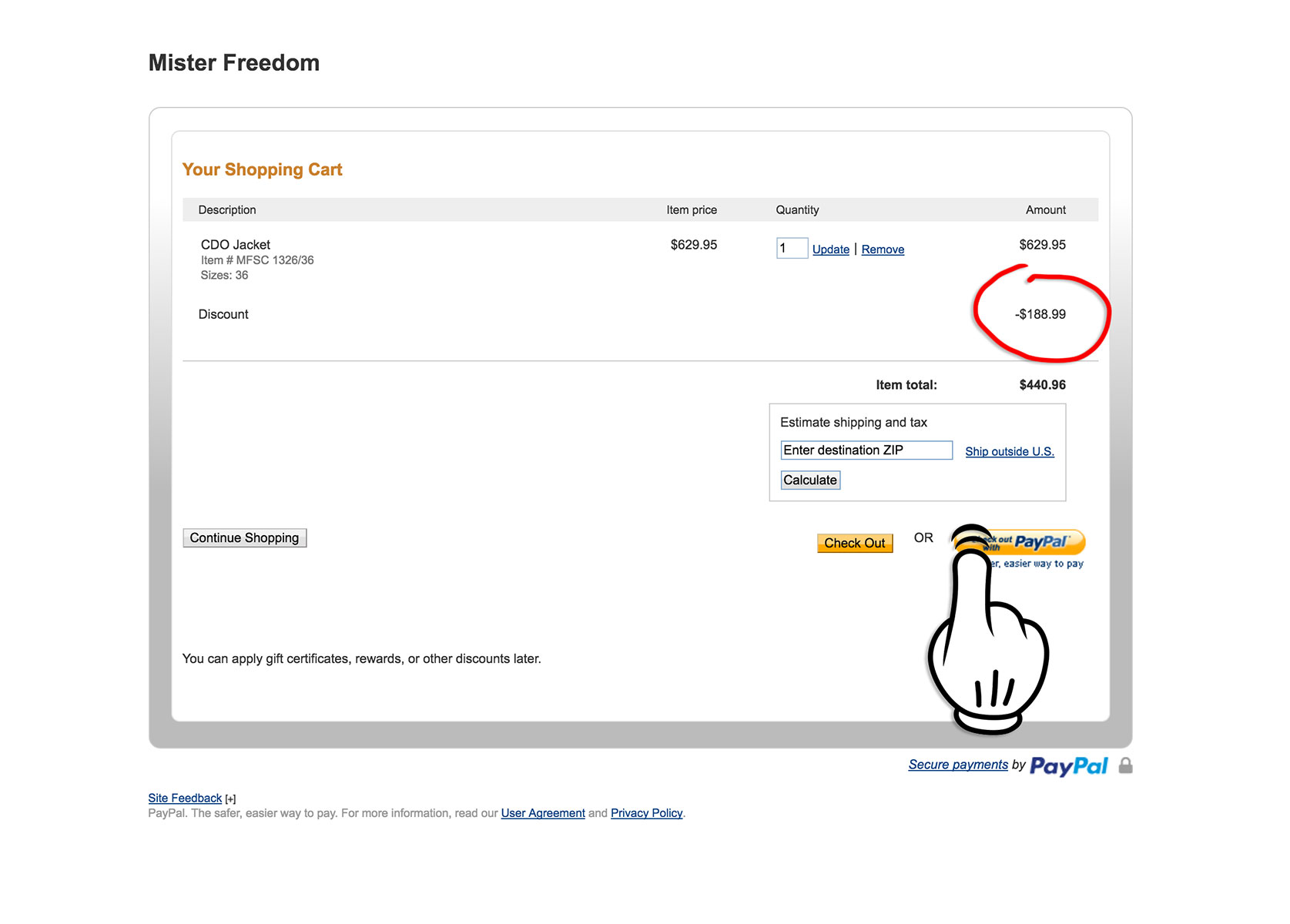Viewport: 1290px width, 924px height.
Task: Click the PayPal logo near Secure payments
Action: (1068, 766)
